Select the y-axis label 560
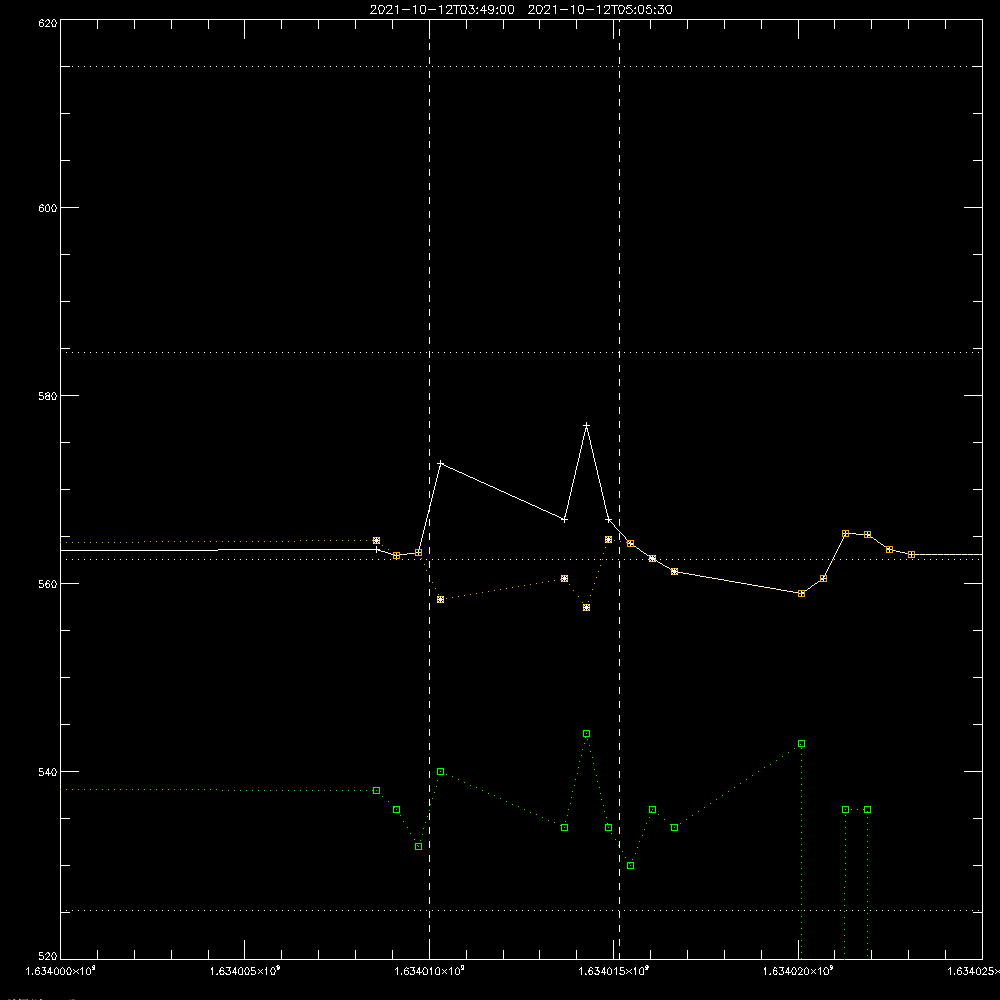The height and width of the screenshot is (1000, 1000). 48,584
